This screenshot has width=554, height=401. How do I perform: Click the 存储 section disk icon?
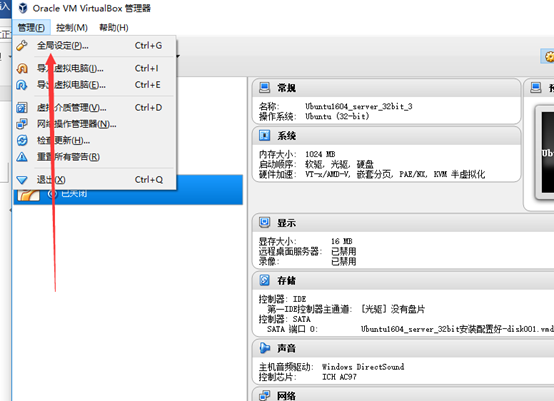point(264,280)
